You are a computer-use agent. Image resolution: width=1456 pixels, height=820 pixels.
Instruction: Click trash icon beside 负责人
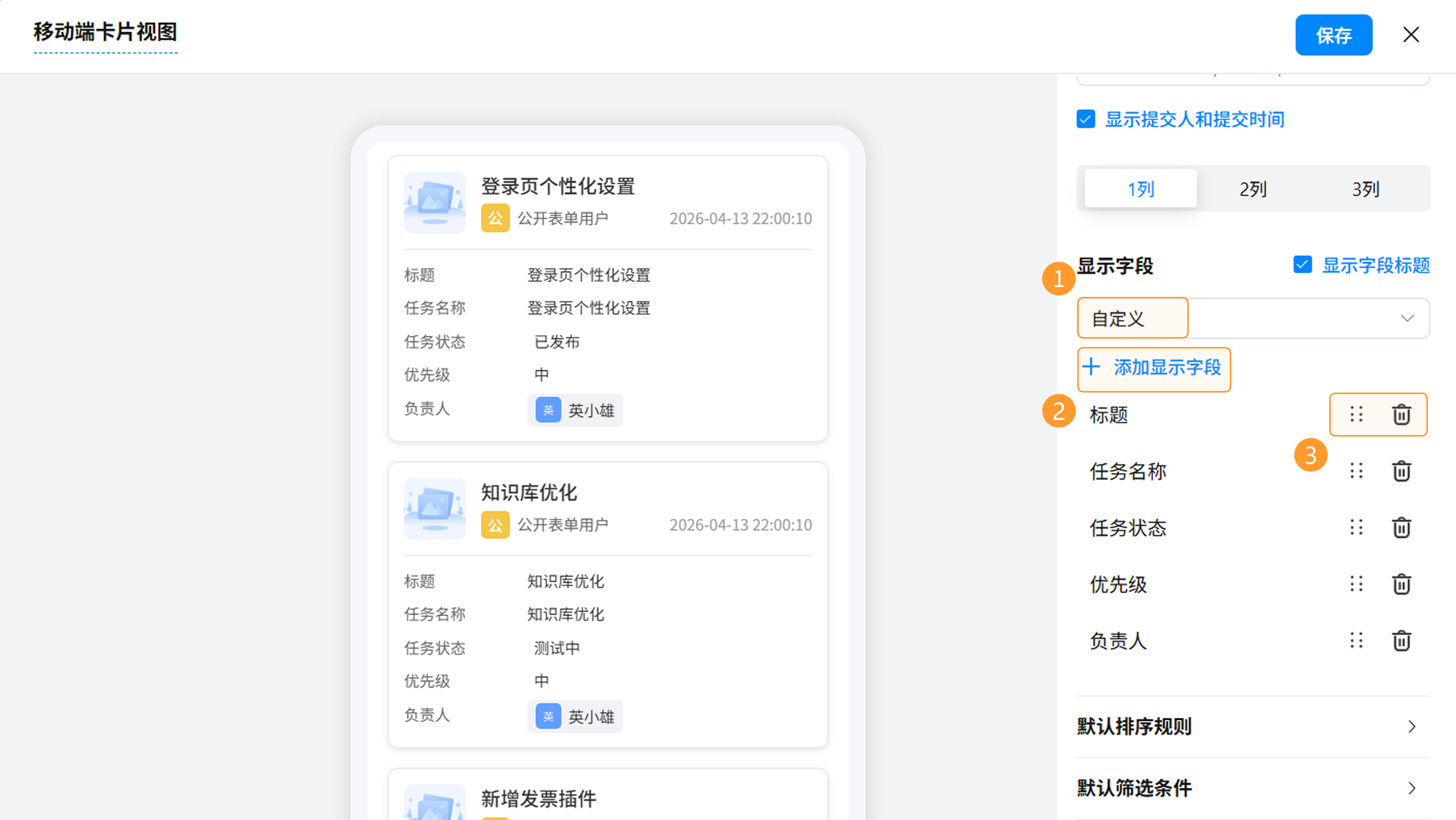[x=1401, y=640]
